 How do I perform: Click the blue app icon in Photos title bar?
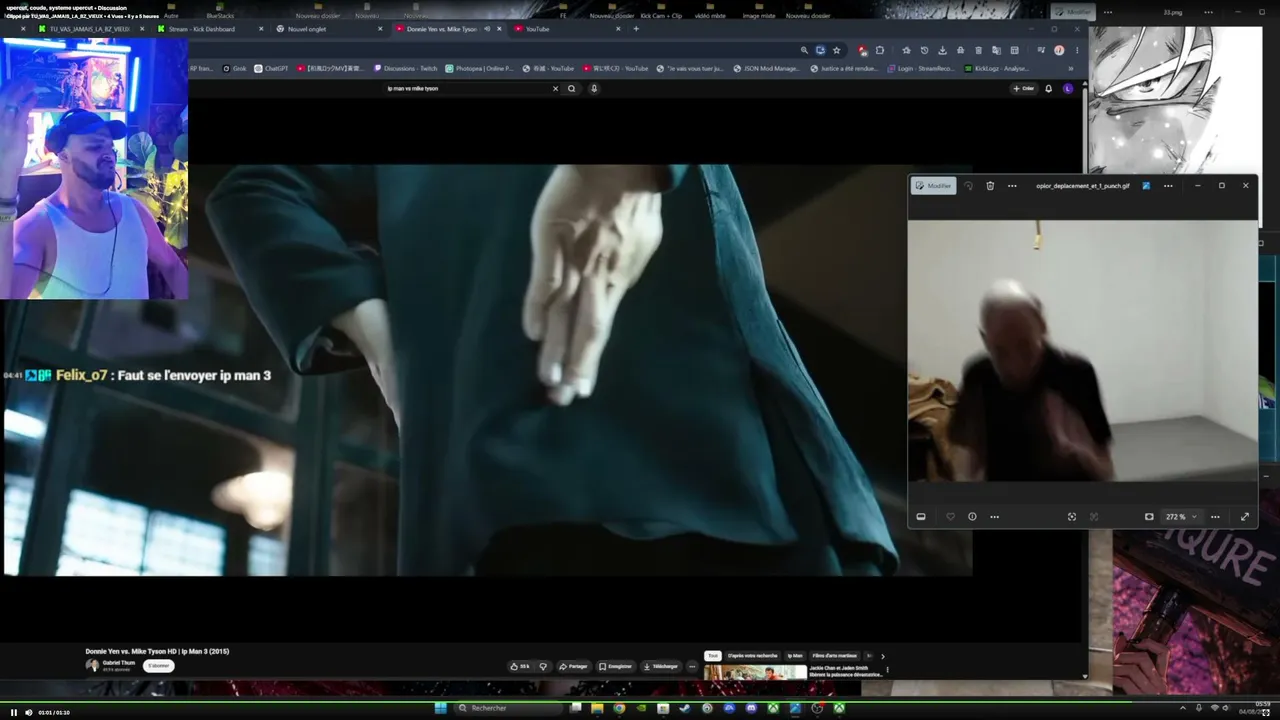(1146, 185)
